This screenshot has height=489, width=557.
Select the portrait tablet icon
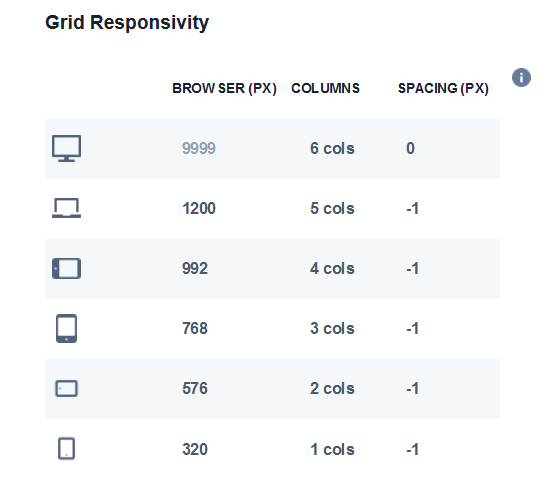click(x=66, y=328)
